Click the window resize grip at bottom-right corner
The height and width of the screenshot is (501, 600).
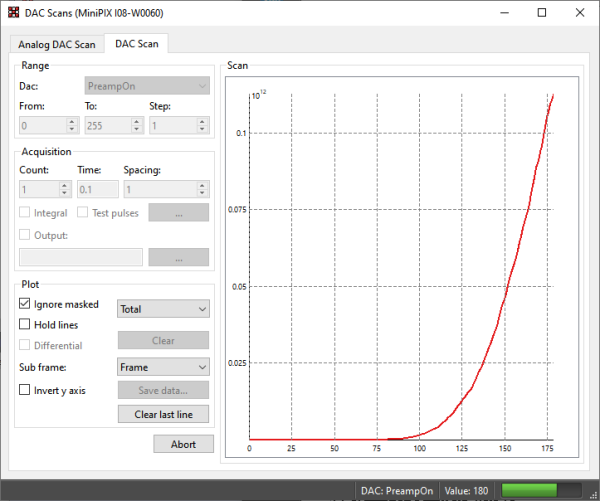[x=593, y=494]
